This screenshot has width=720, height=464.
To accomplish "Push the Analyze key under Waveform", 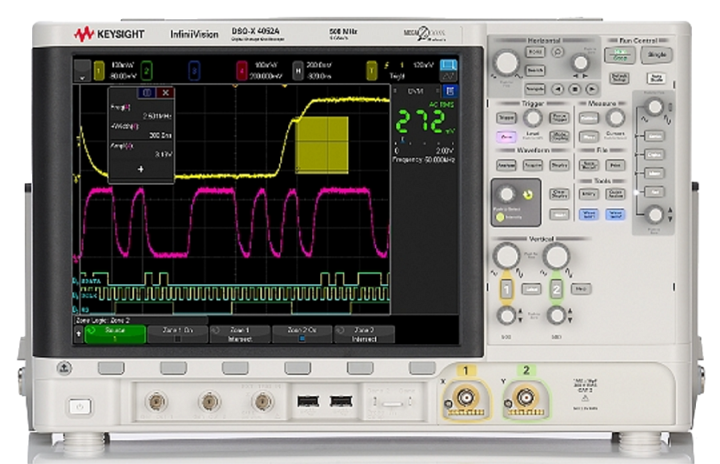I will (506, 165).
